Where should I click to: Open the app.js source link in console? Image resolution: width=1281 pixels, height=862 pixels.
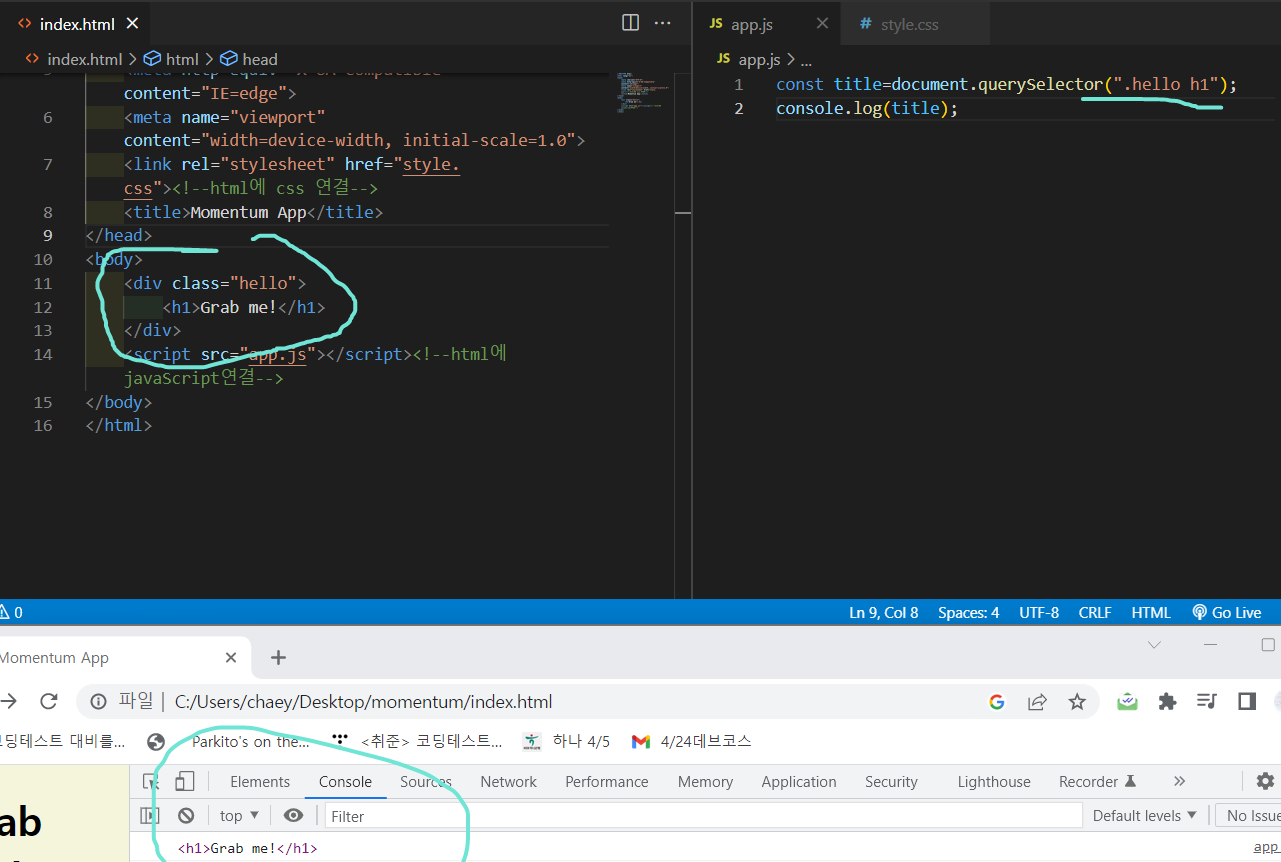[x=1267, y=848]
